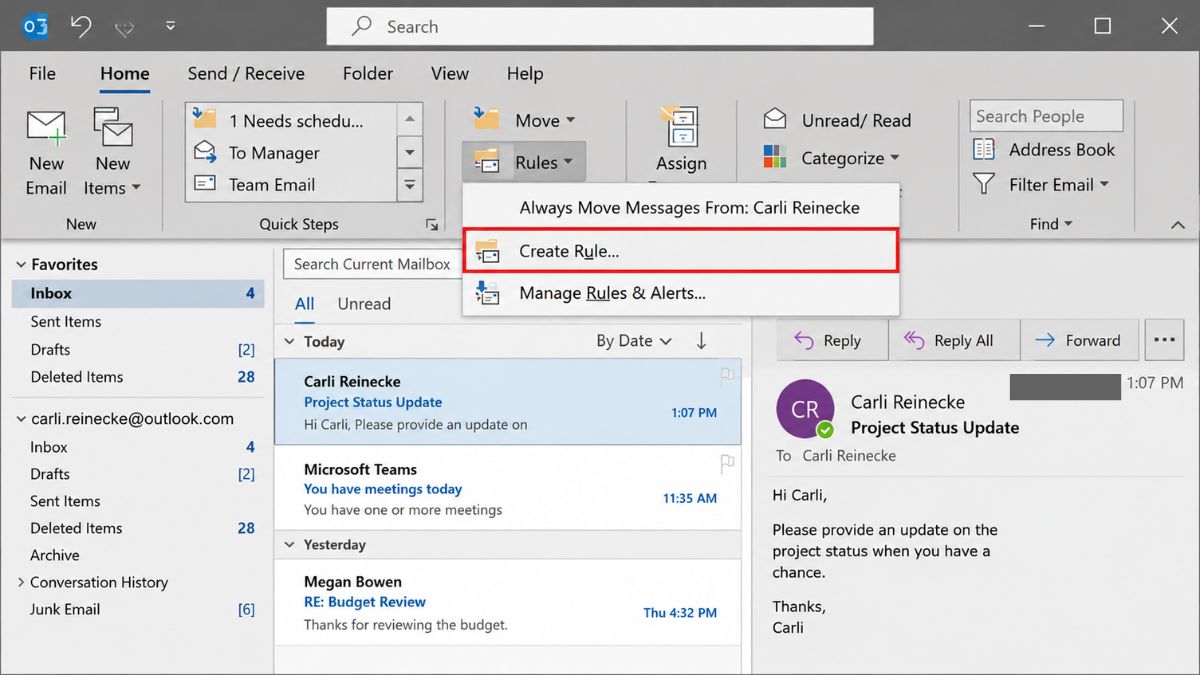Choose Always Move Messages From: Carli Reinecke

click(x=681, y=208)
